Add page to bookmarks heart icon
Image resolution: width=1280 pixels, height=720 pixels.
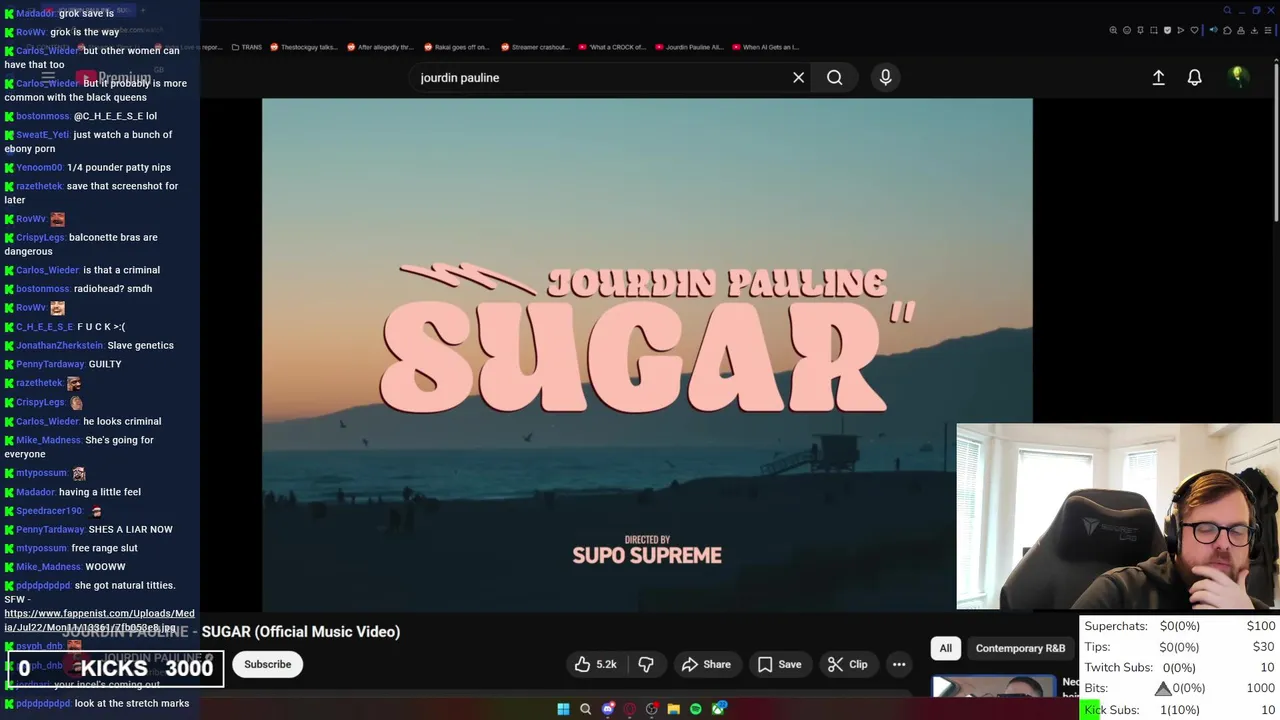pyautogui.click(x=1194, y=30)
